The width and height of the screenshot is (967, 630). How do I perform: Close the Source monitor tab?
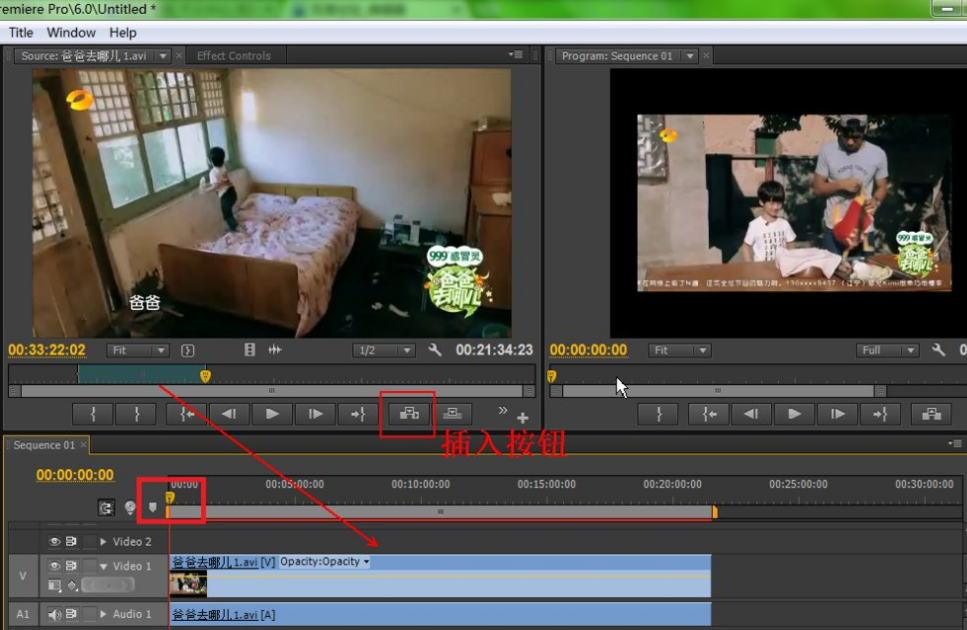pos(179,55)
